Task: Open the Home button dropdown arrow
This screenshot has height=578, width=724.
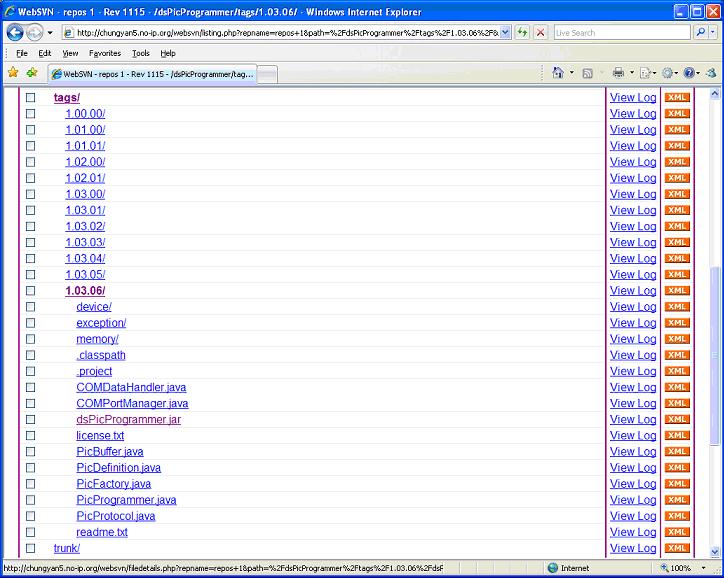Action: coord(572,73)
